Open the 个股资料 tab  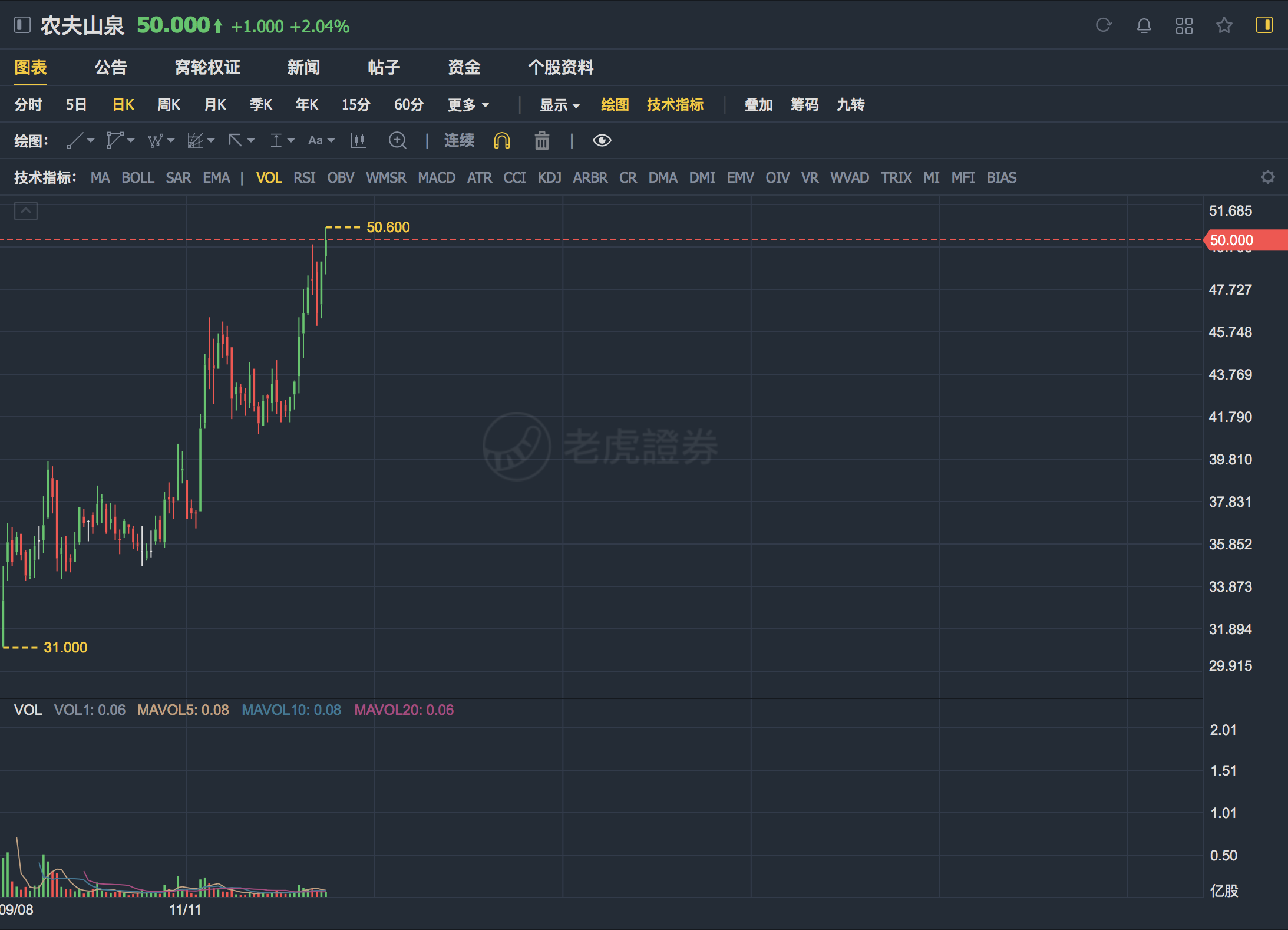point(560,67)
